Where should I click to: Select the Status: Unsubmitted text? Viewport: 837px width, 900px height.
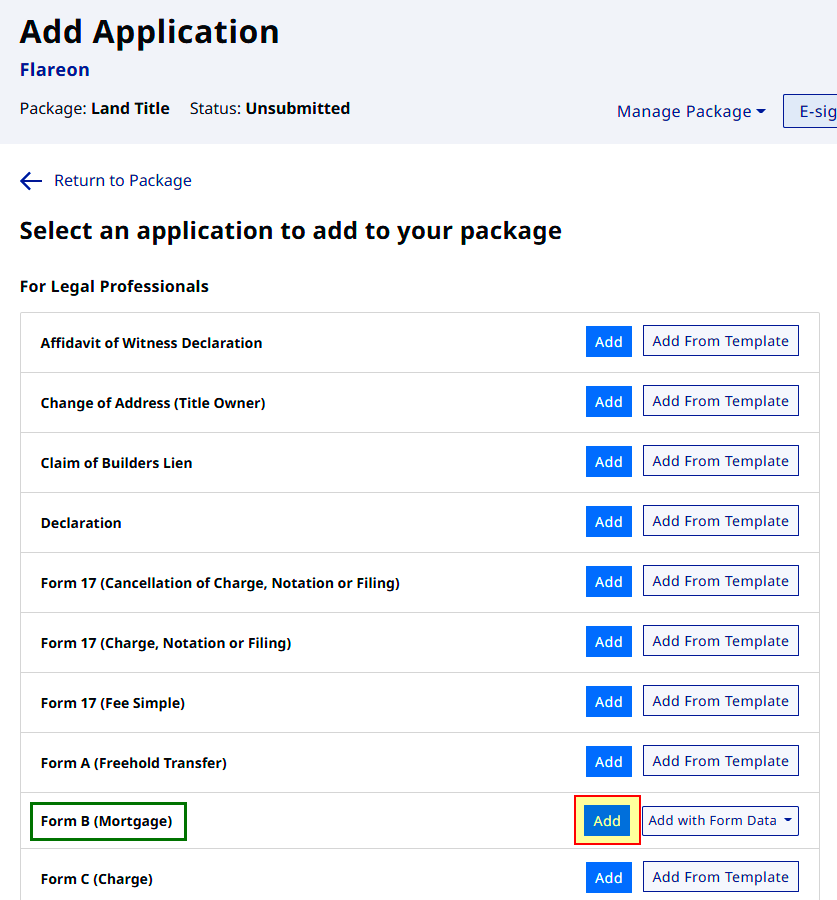click(270, 108)
